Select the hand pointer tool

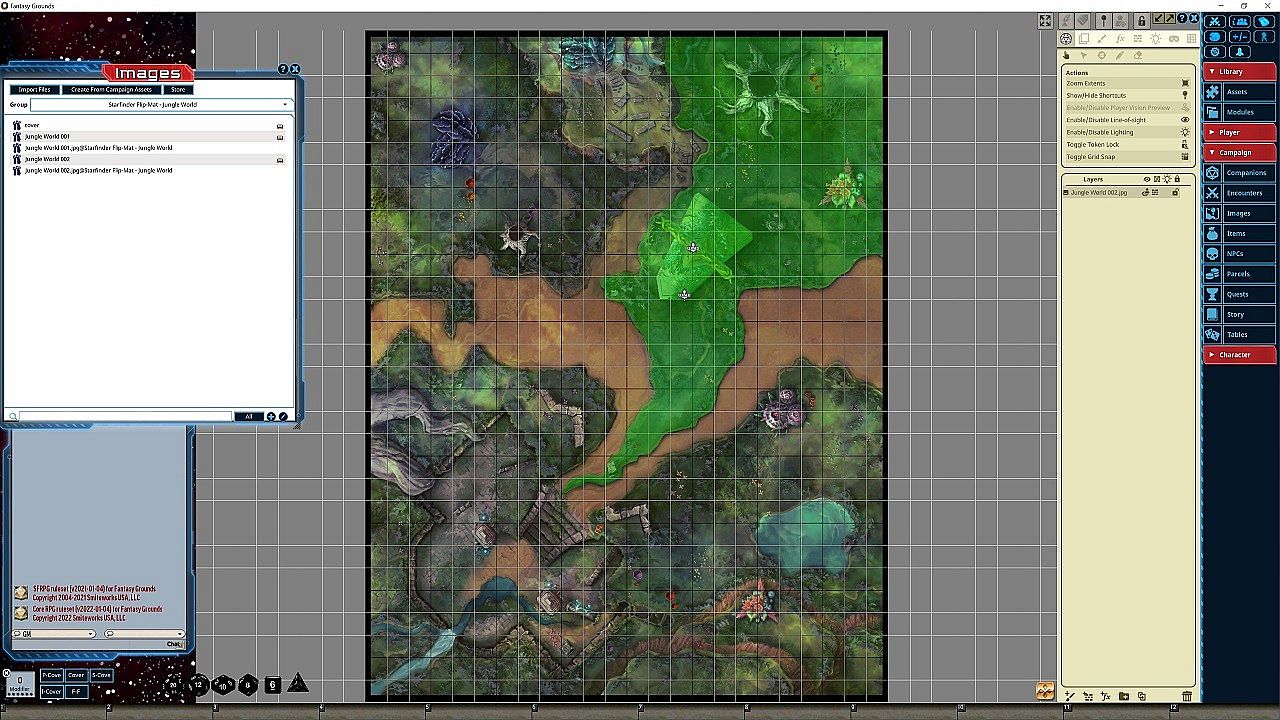(x=1067, y=56)
